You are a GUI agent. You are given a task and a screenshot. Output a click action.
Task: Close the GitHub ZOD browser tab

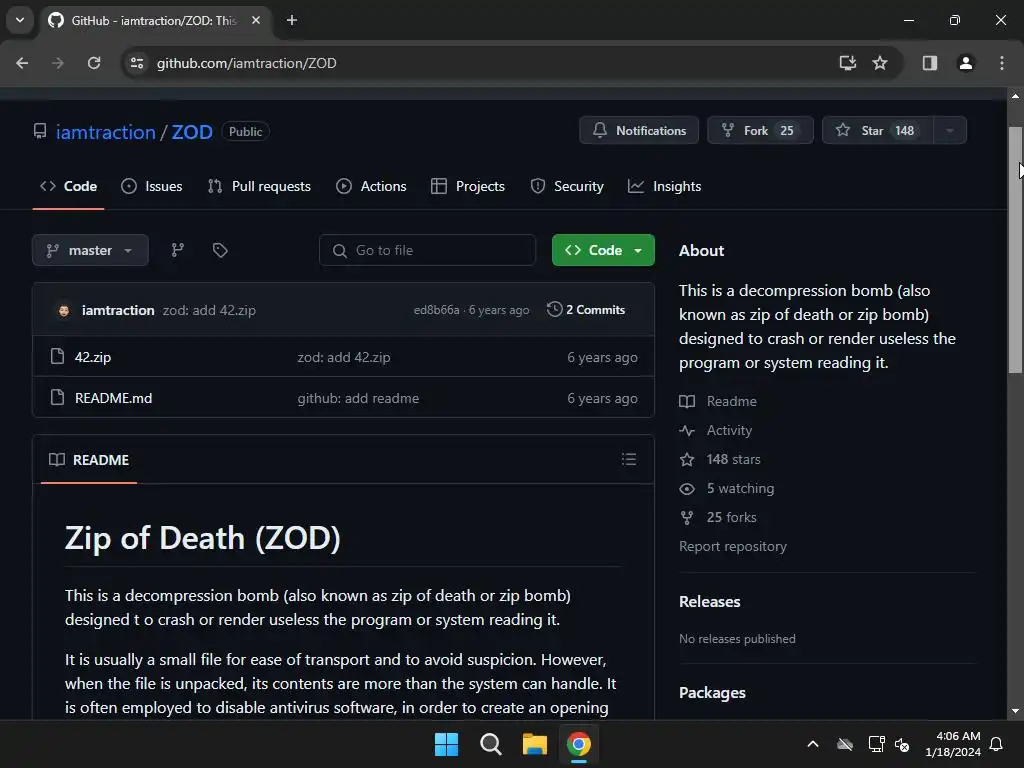pyautogui.click(x=256, y=20)
